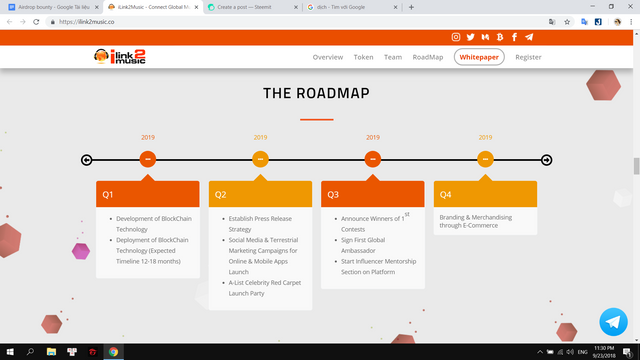Click 'Development of BlockChain Technology' text
This screenshot has height=360, width=640.
(x=153, y=224)
